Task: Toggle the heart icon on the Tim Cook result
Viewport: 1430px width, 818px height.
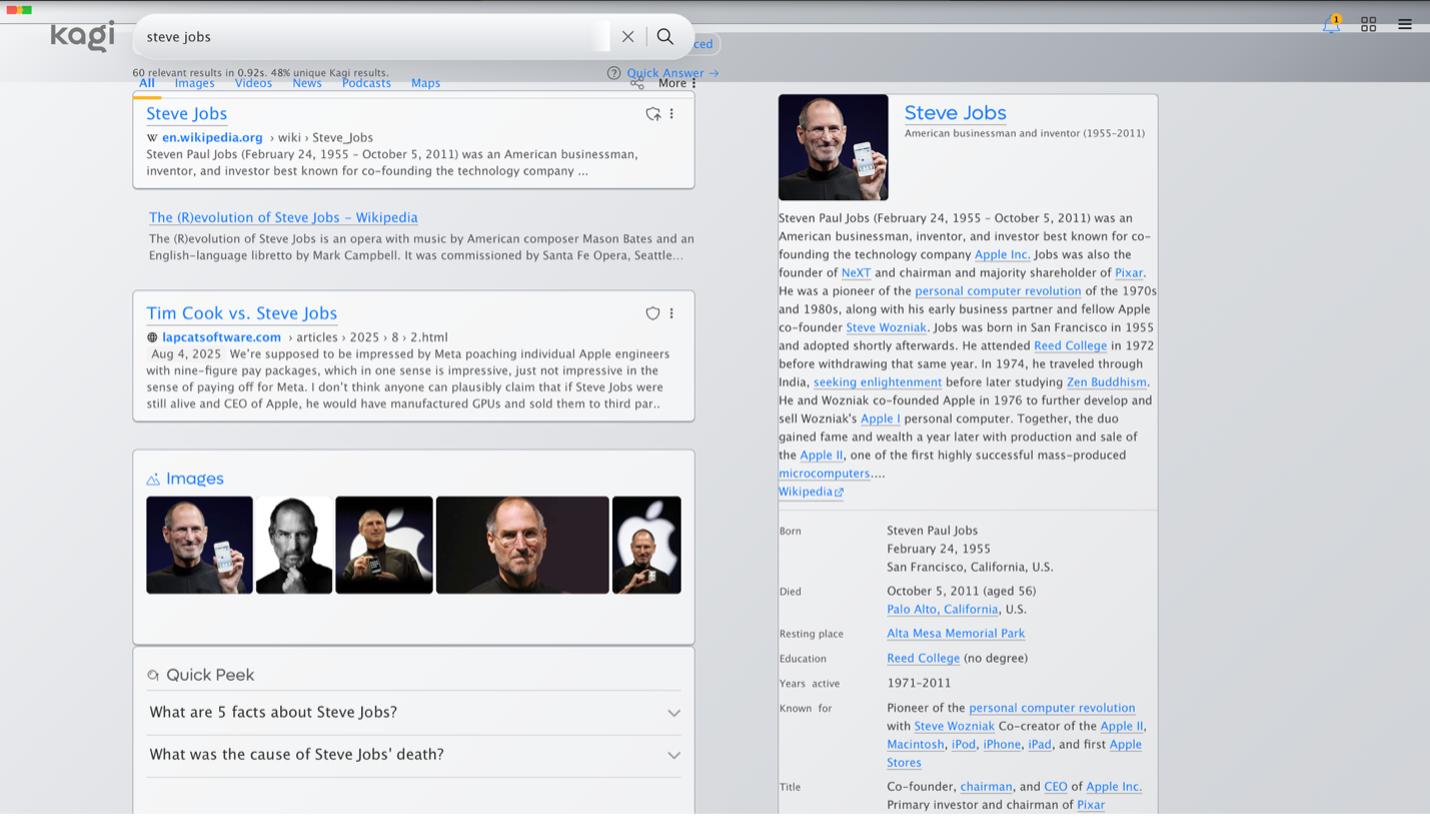Action: click(651, 313)
